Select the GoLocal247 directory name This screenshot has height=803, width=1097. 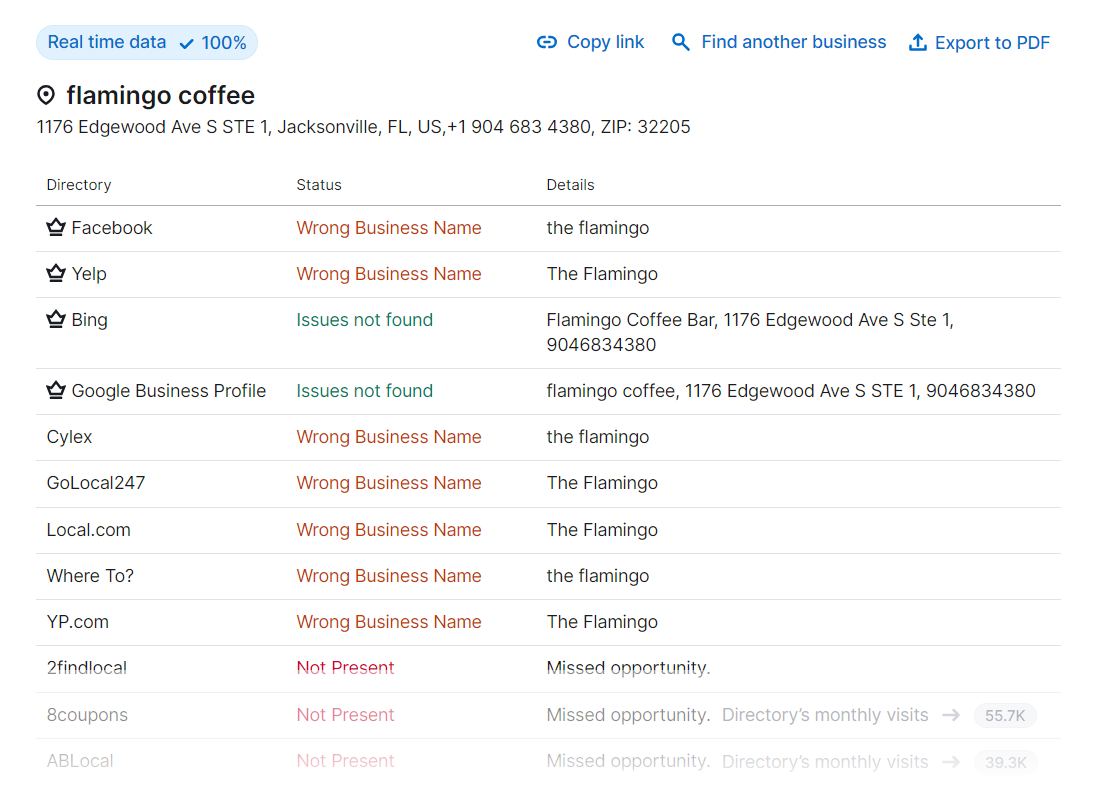[96, 483]
